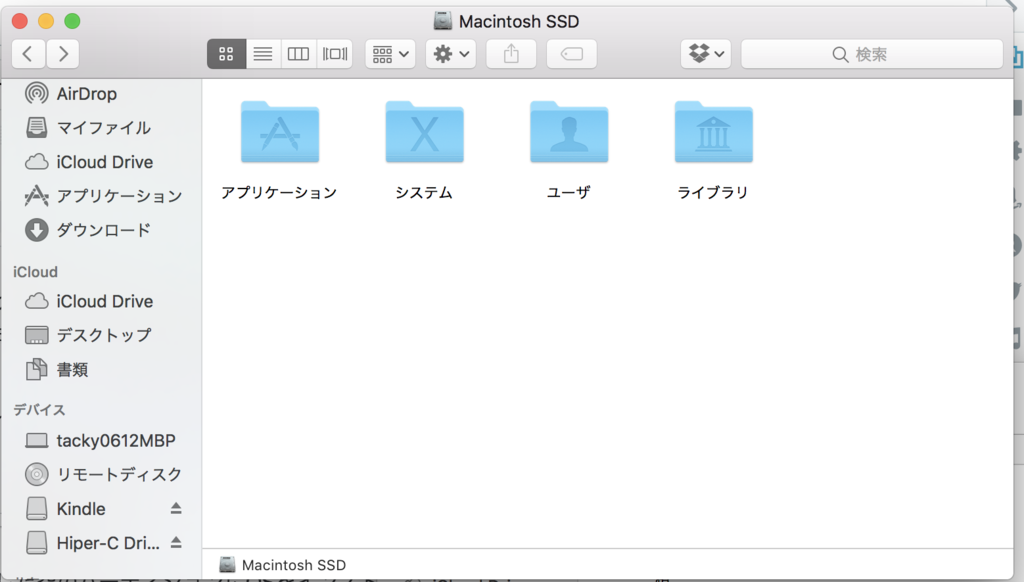Screen dimensions: 1024x582
Task: Select リモートディスク in the sidebar
Action: [x=103, y=474]
